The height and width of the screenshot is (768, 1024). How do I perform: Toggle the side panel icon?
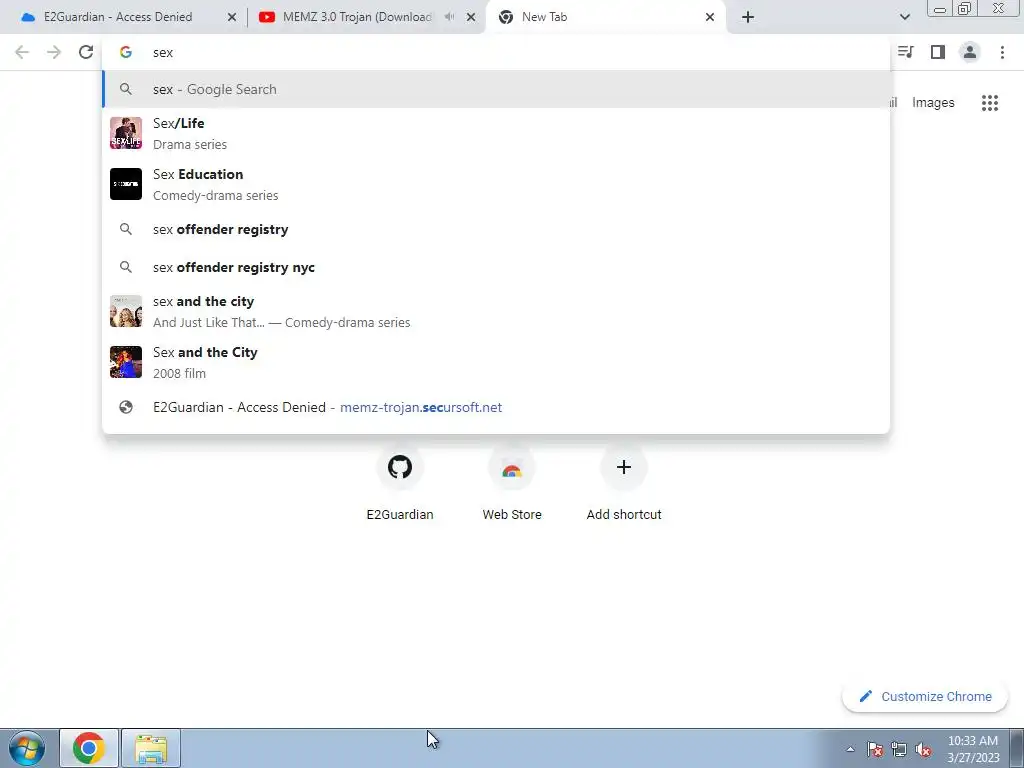click(938, 52)
